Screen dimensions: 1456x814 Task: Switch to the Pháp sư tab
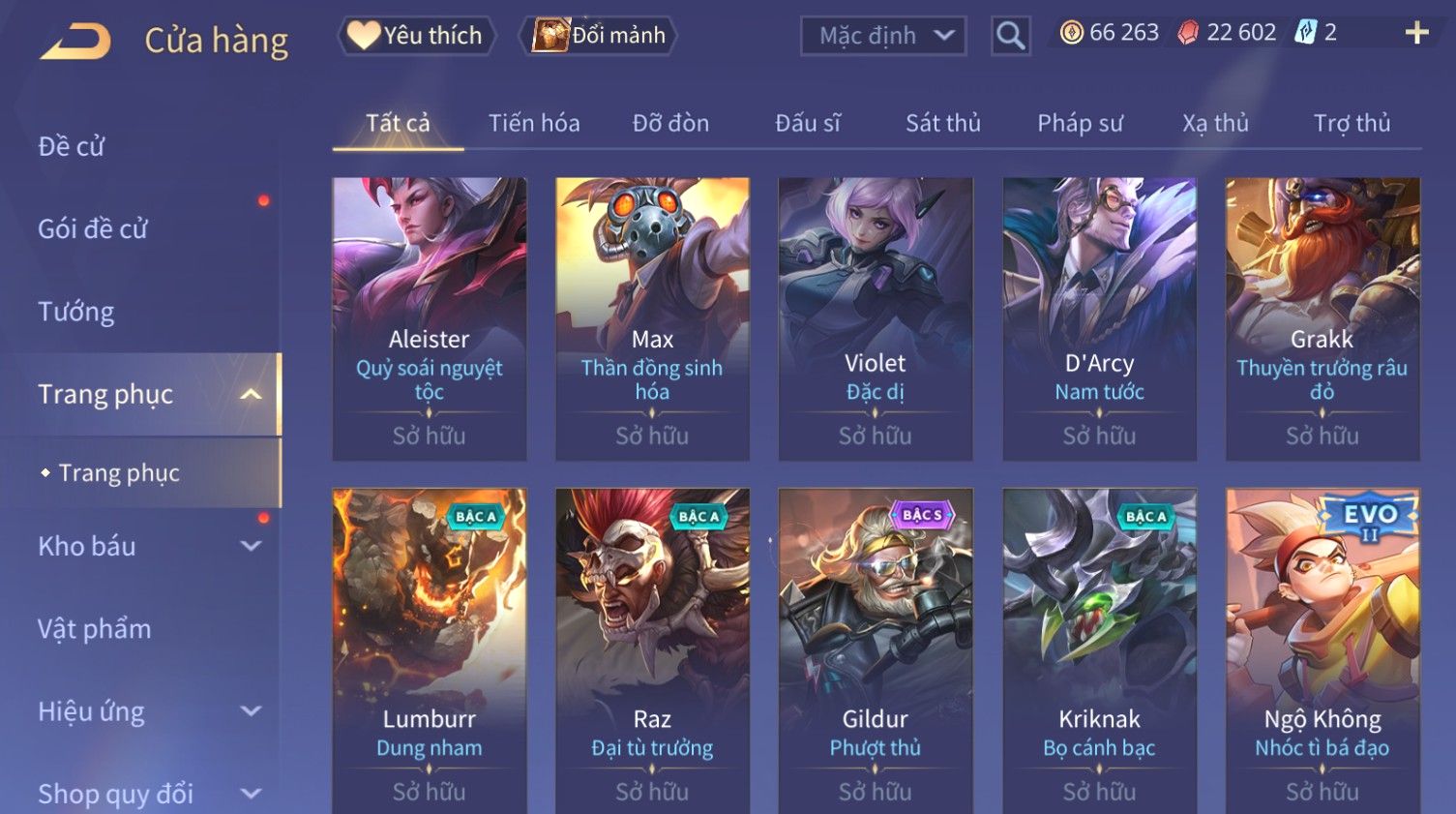(1080, 123)
